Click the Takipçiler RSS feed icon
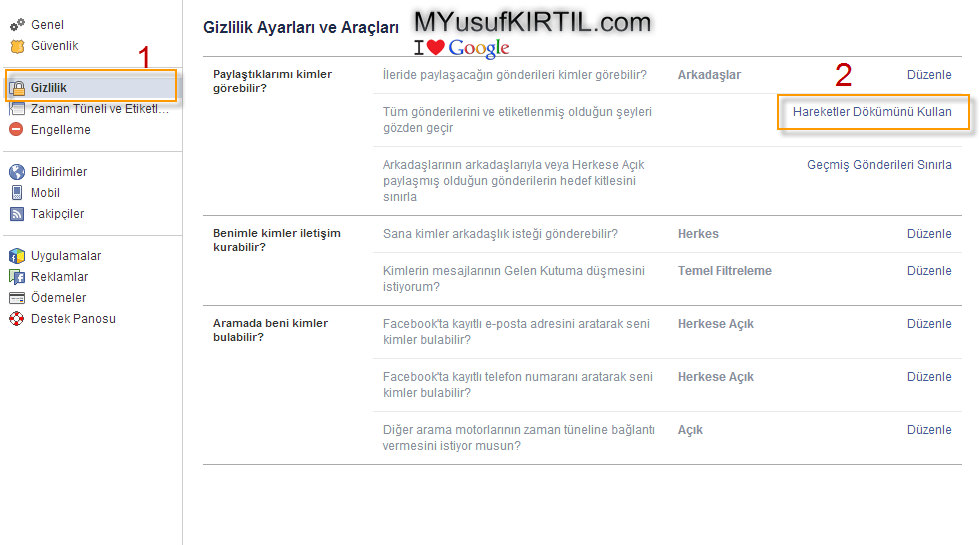Image resolution: width=979 pixels, height=545 pixels. (17, 214)
